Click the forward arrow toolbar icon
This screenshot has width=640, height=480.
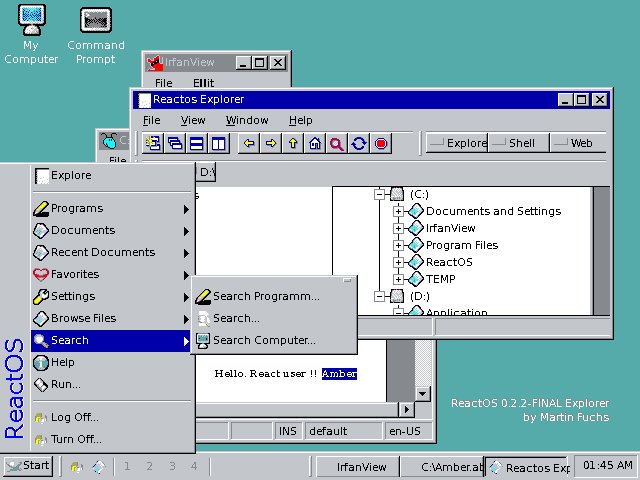(271, 143)
